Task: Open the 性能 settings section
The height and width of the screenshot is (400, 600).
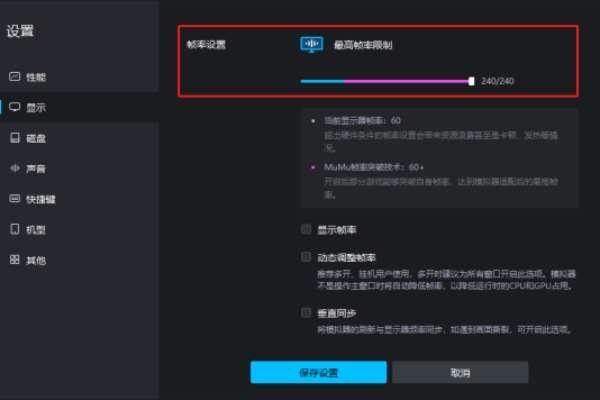Action: coord(79,77)
